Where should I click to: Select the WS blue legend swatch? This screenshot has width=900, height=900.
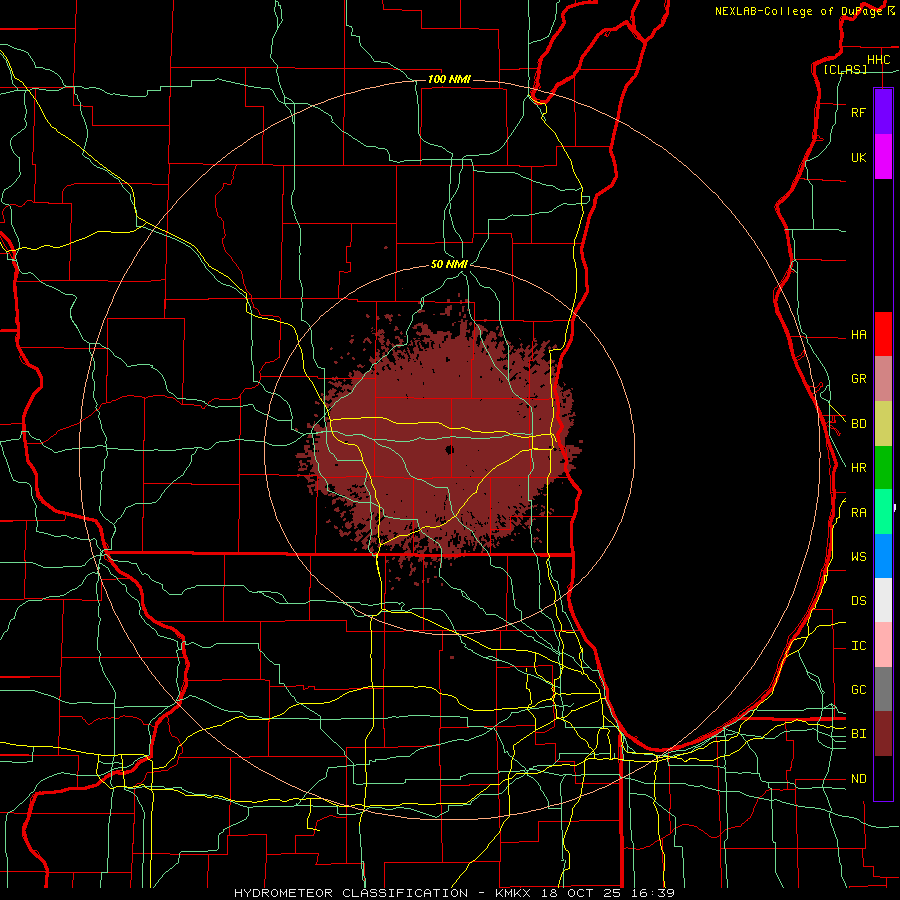tap(883, 556)
